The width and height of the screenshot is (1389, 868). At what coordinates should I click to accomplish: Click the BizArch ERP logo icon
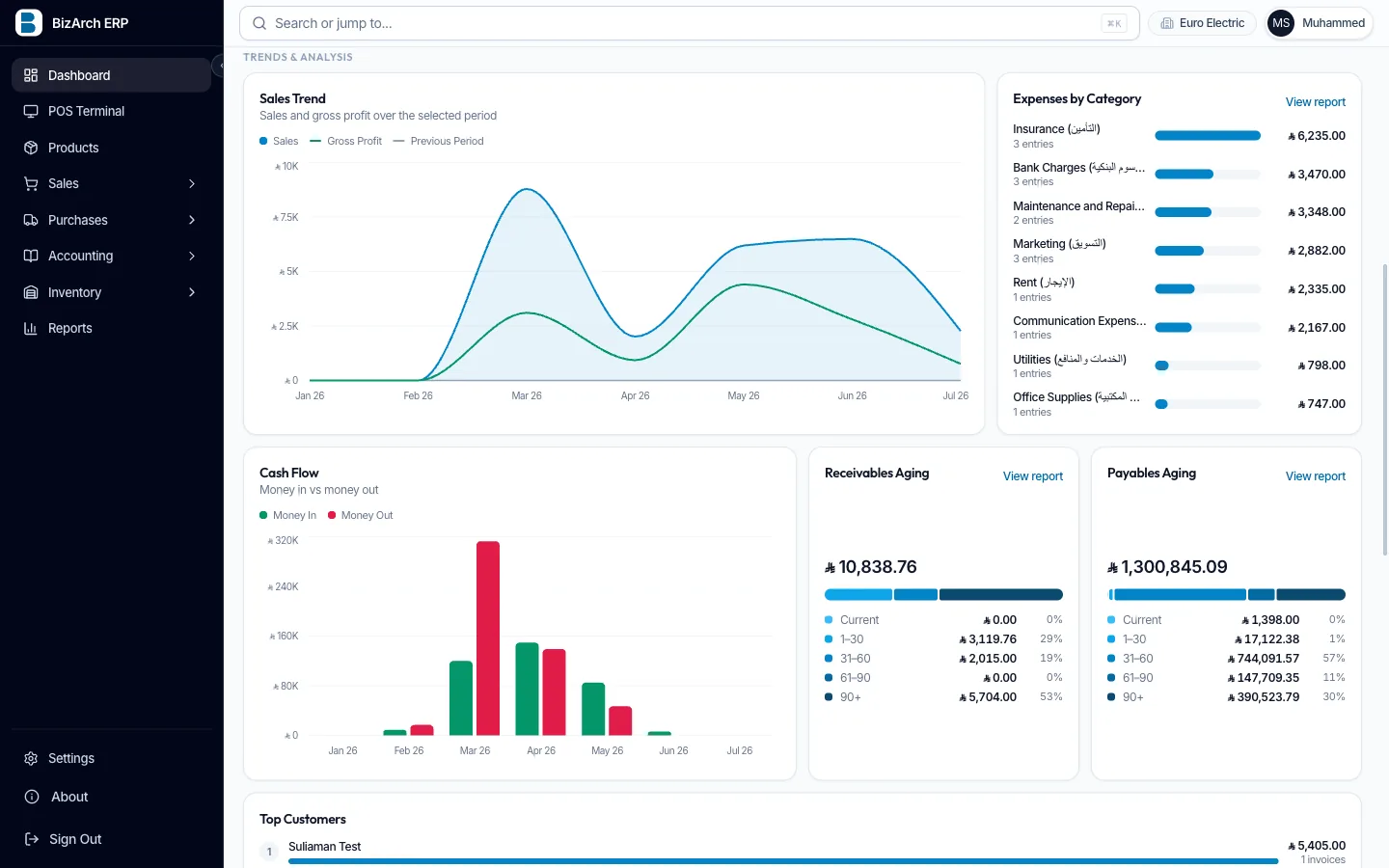(29, 22)
